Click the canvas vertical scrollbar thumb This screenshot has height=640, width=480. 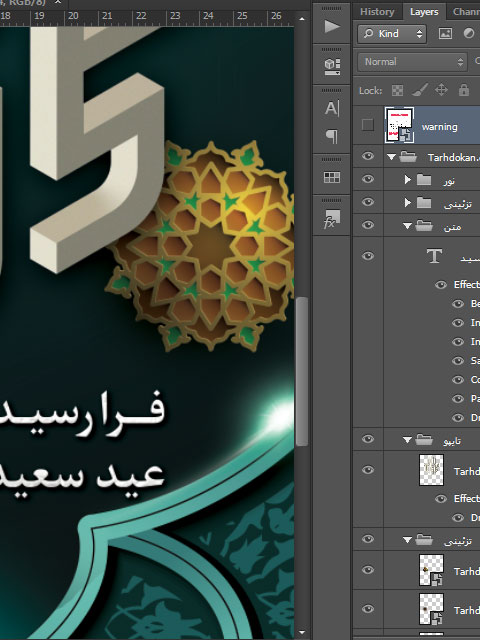tap(302, 371)
